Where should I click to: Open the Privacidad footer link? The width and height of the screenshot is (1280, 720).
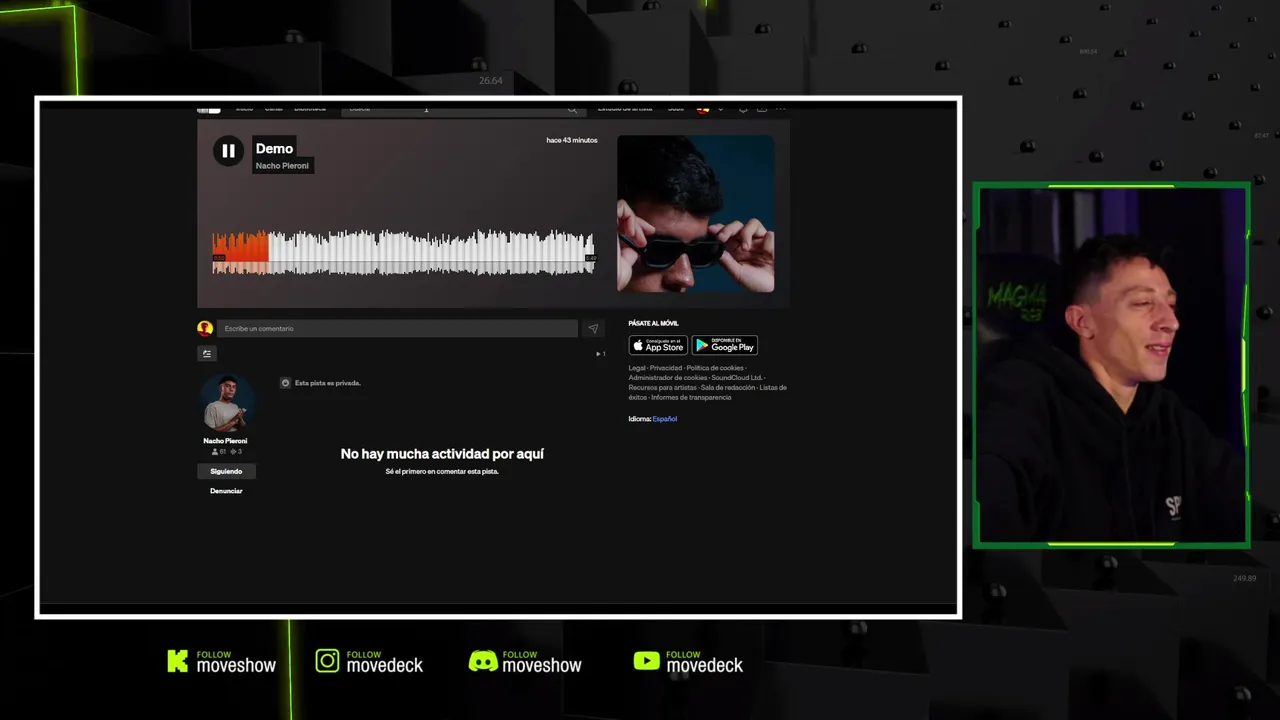pos(666,368)
